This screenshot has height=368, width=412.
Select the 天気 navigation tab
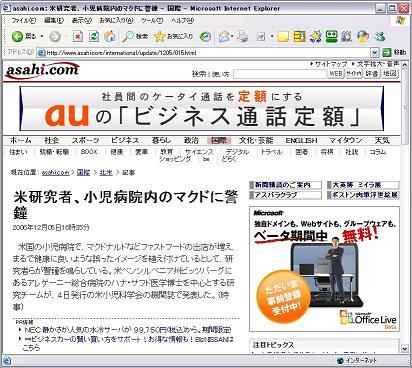point(382,140)
